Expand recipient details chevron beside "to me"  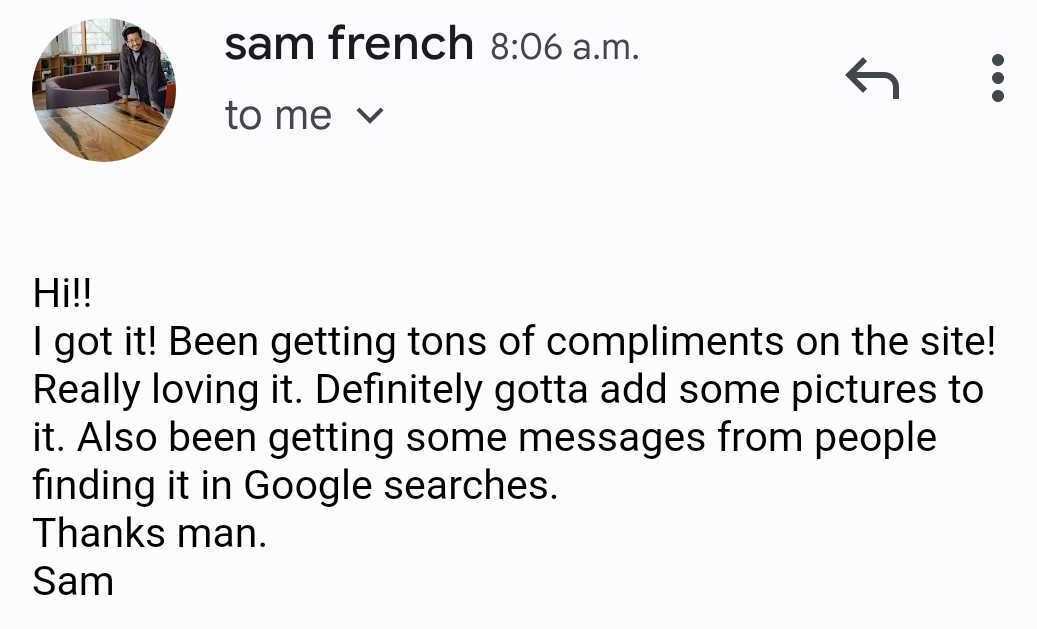point(370,116)
